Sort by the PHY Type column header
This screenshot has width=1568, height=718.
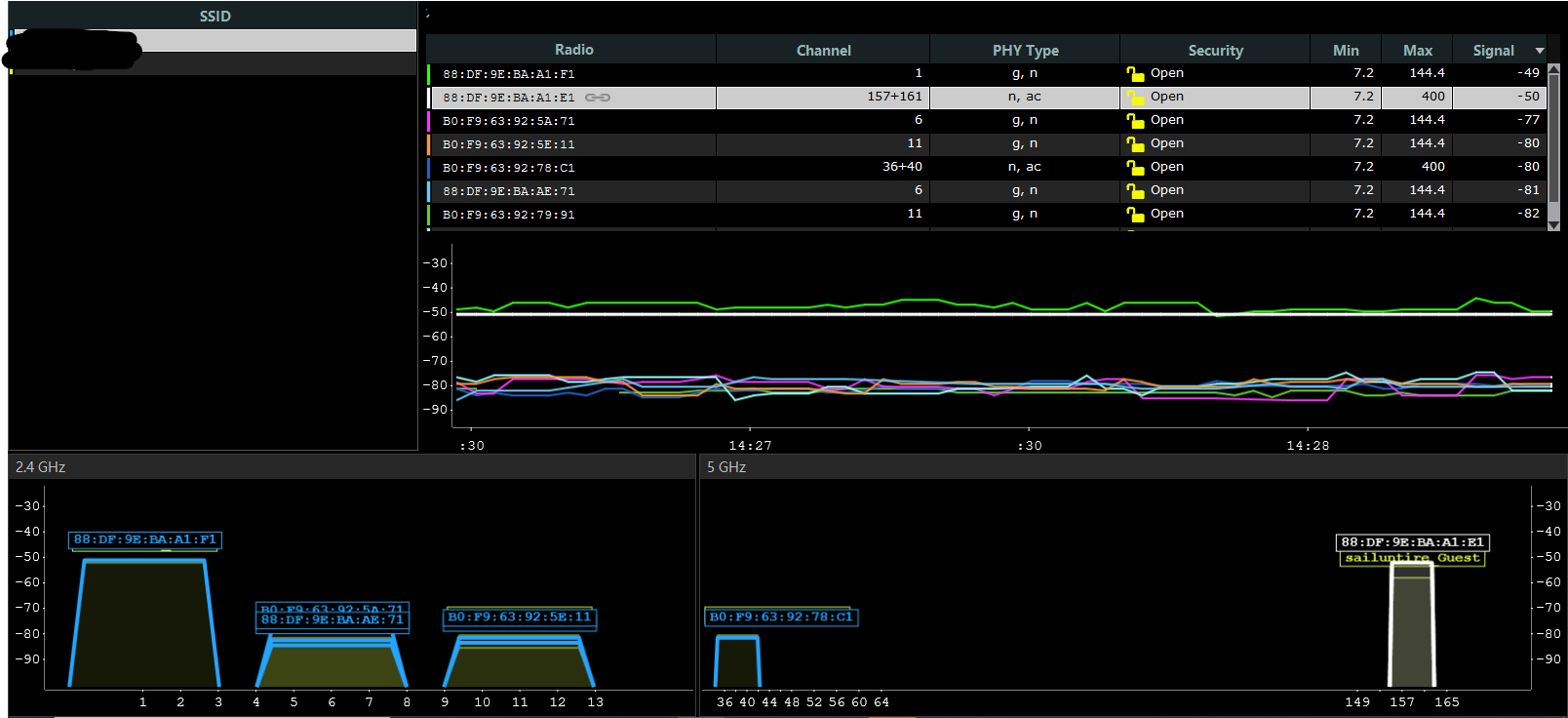coord(1025,51)
